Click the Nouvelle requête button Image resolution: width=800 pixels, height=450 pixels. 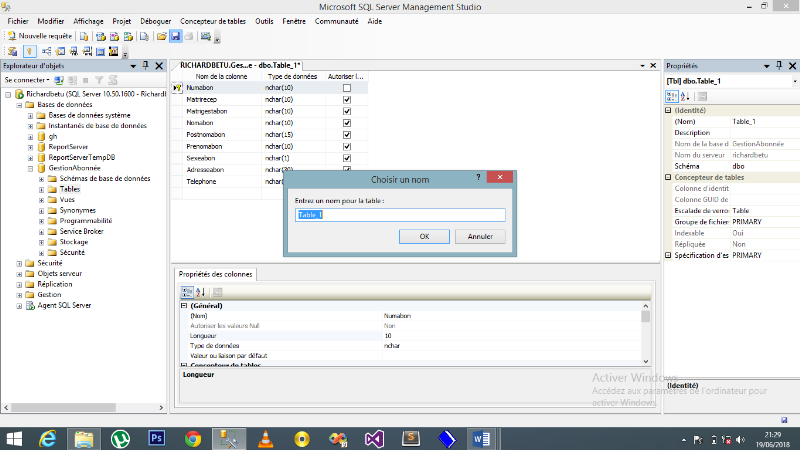40,36
